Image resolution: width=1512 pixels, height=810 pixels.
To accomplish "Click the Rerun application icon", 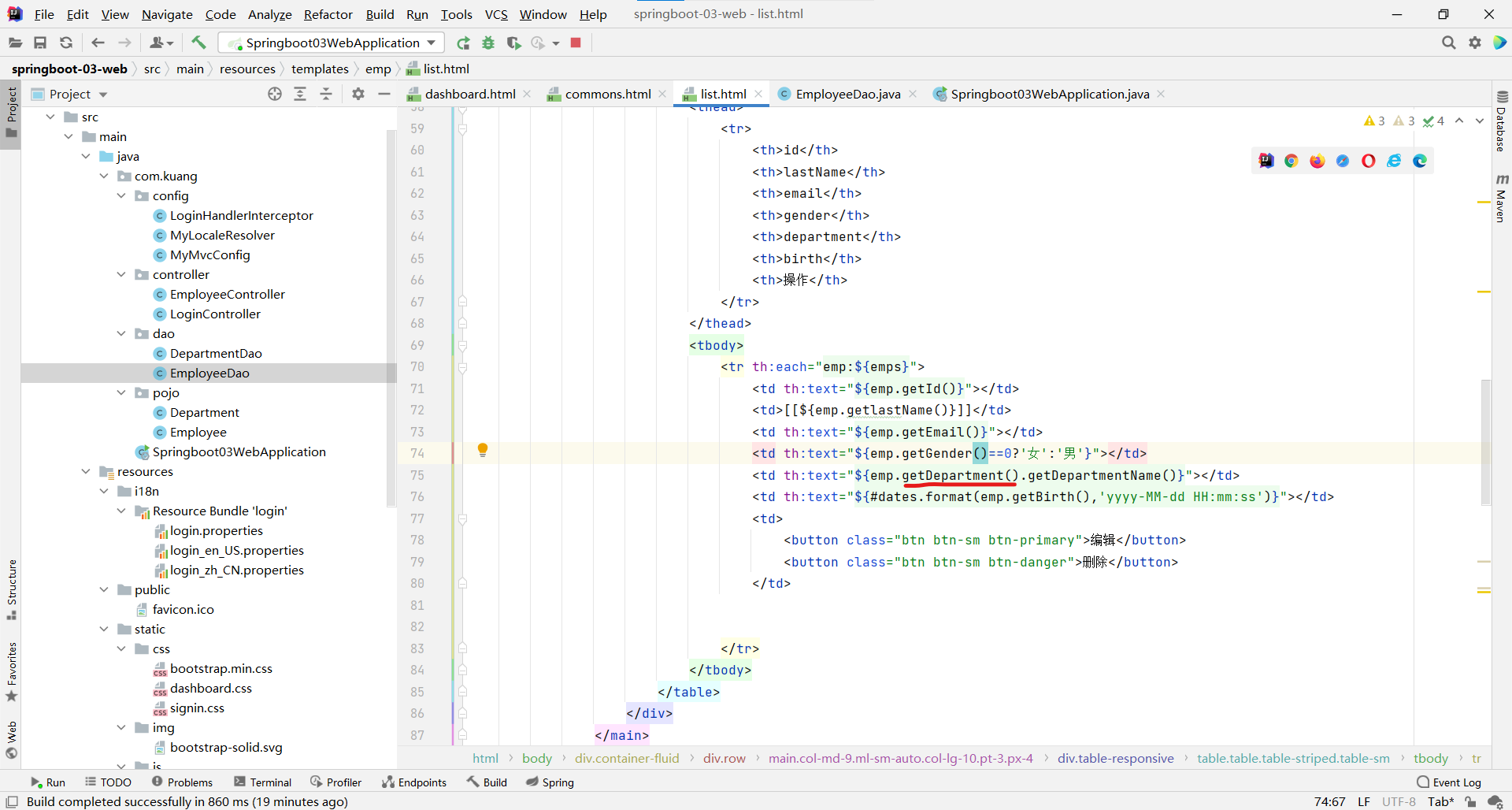I will point(463,43).
